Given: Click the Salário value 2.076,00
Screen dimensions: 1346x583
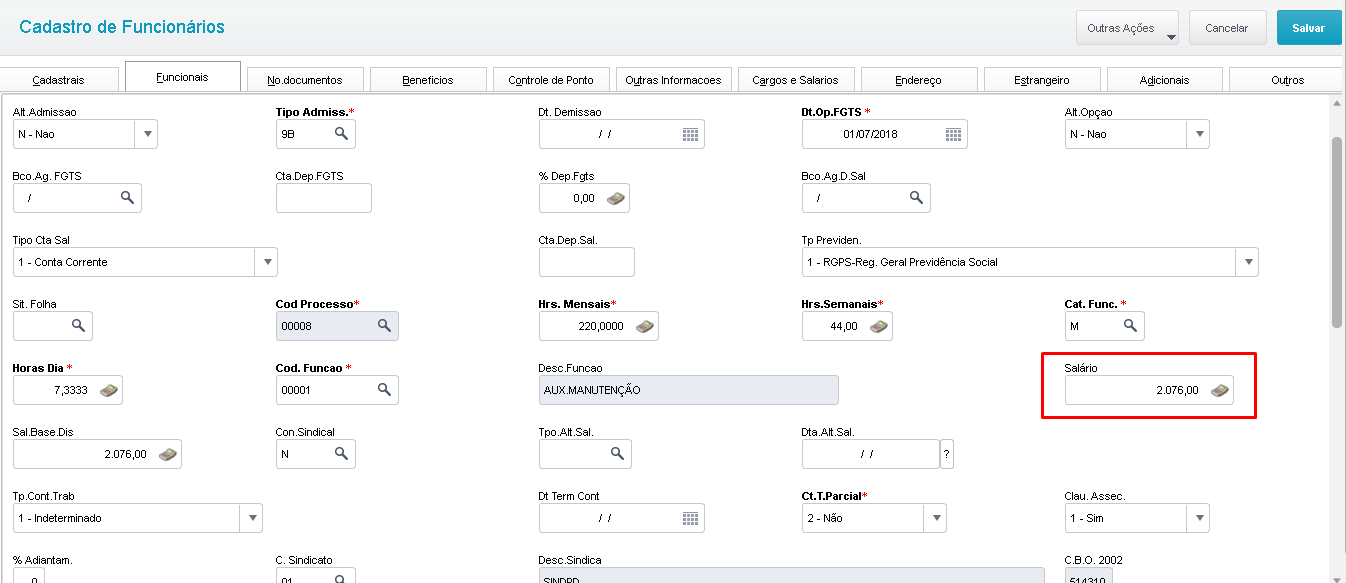Looking at the screenshot, I should coord(1177,390).
